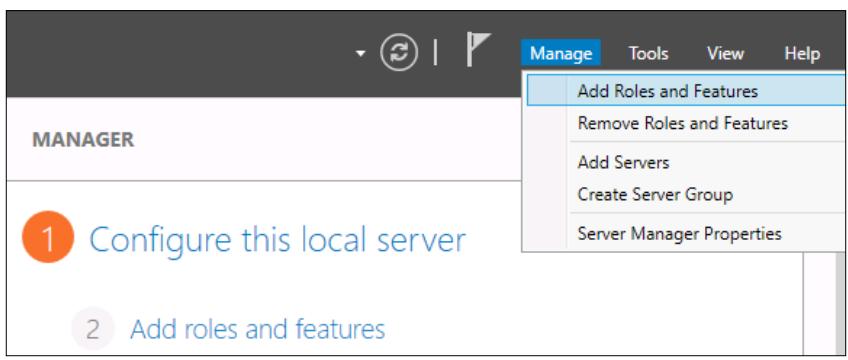Click Add roles and features link
848x360 pixels.
[257, 329]
